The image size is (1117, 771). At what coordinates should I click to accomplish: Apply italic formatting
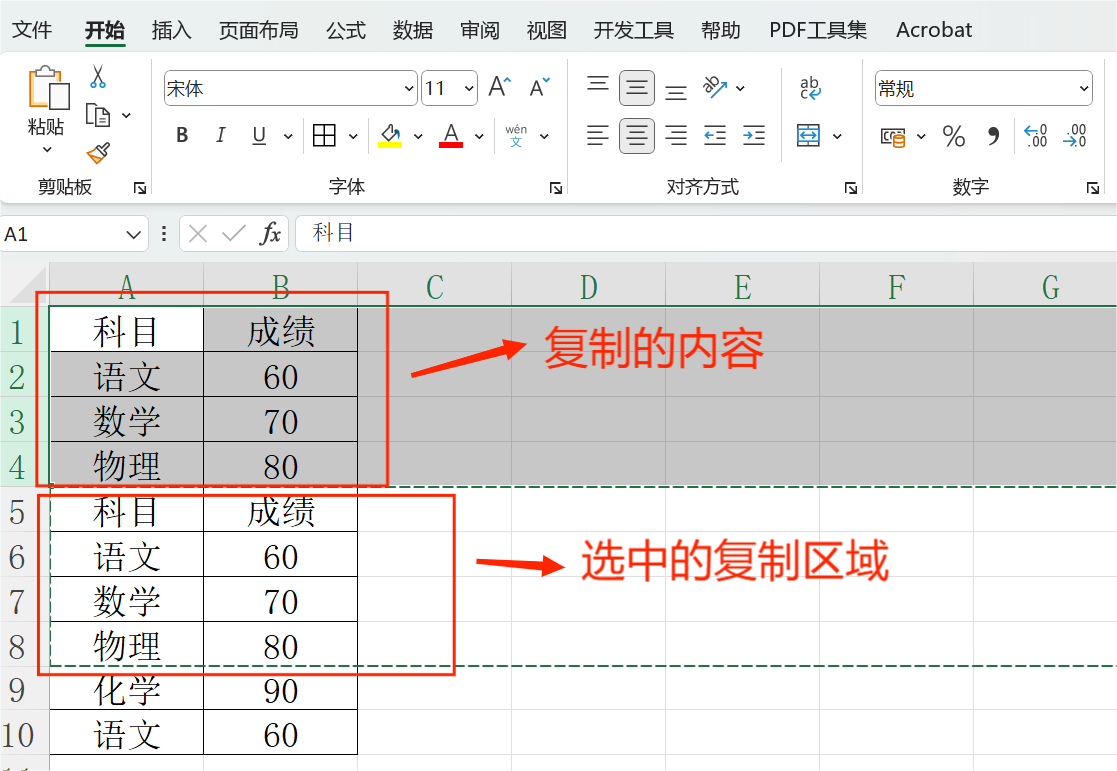tap(221, 134)
